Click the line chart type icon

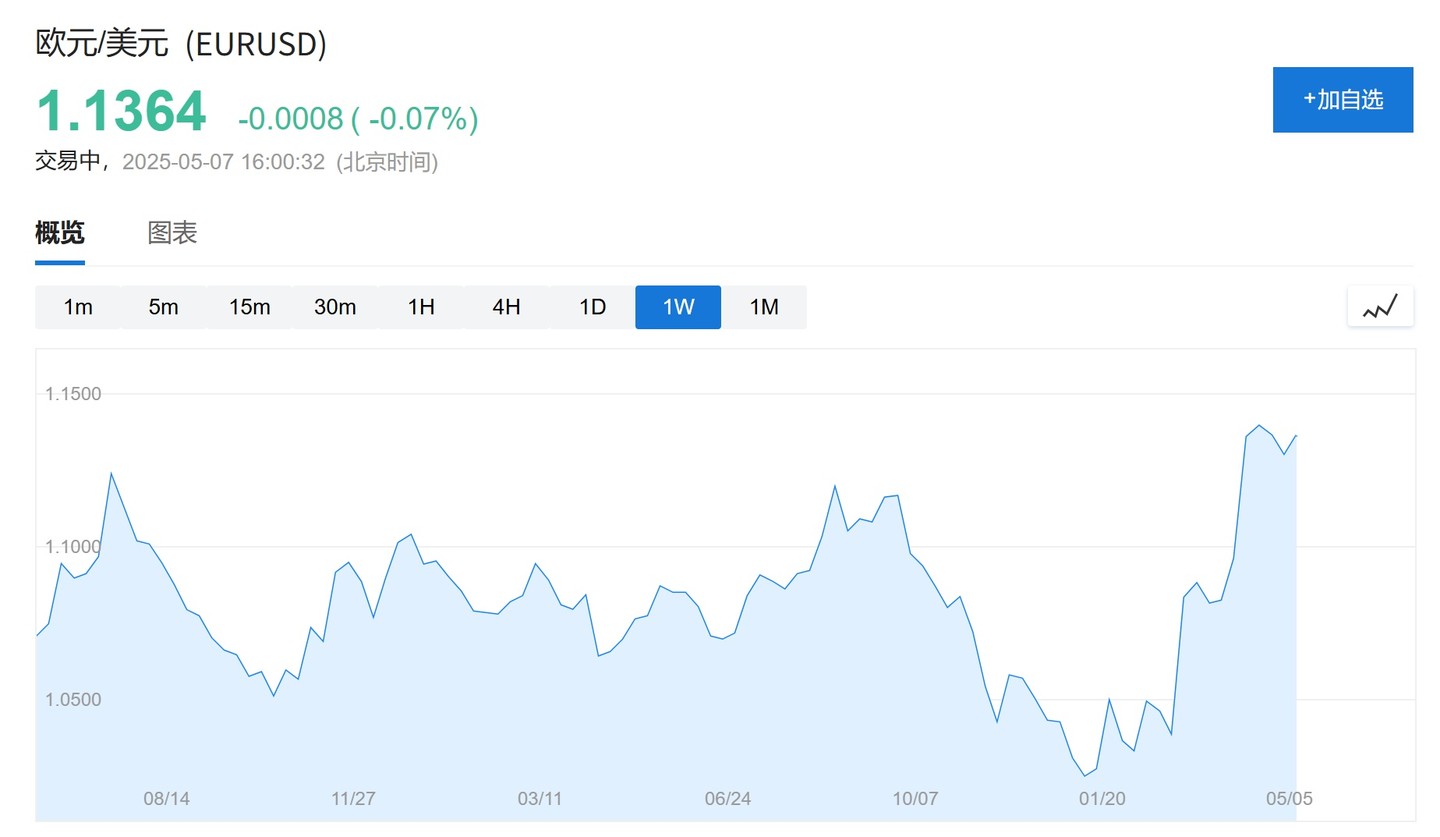(x=1380, y=306)
